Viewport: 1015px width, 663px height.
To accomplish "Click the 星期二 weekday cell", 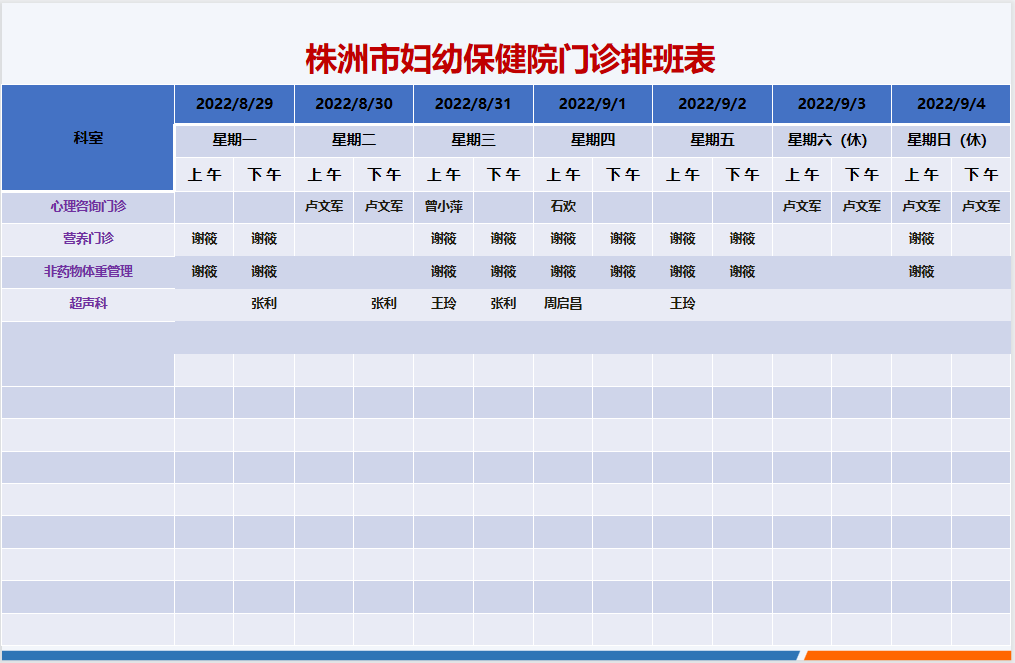I will [354, 140].
